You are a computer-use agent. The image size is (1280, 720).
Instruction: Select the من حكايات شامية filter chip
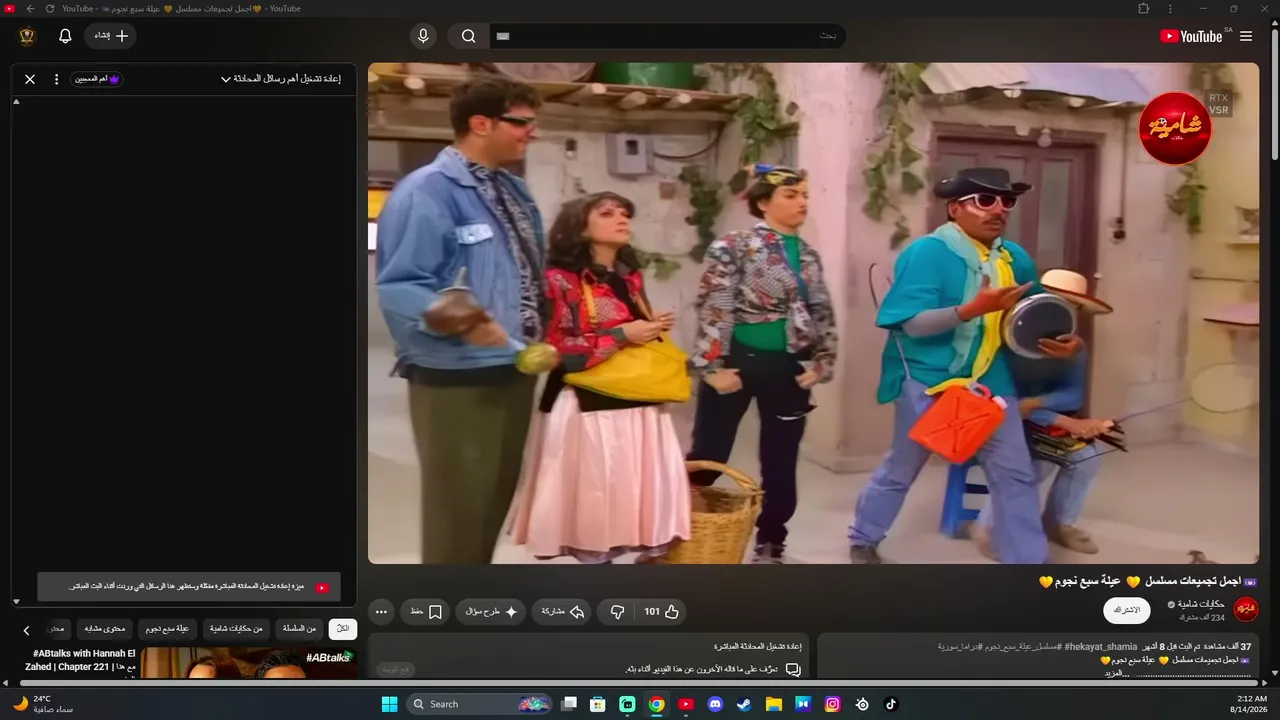[237, 629]
